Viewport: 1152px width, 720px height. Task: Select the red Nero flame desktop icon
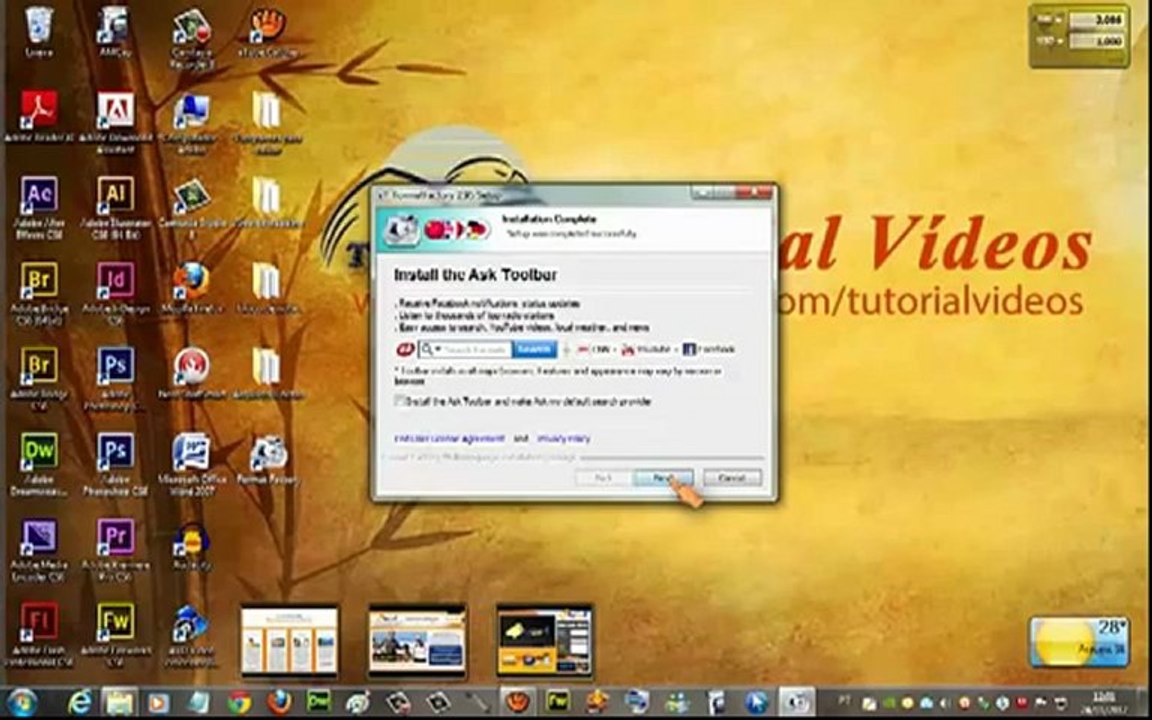point(192,372)
